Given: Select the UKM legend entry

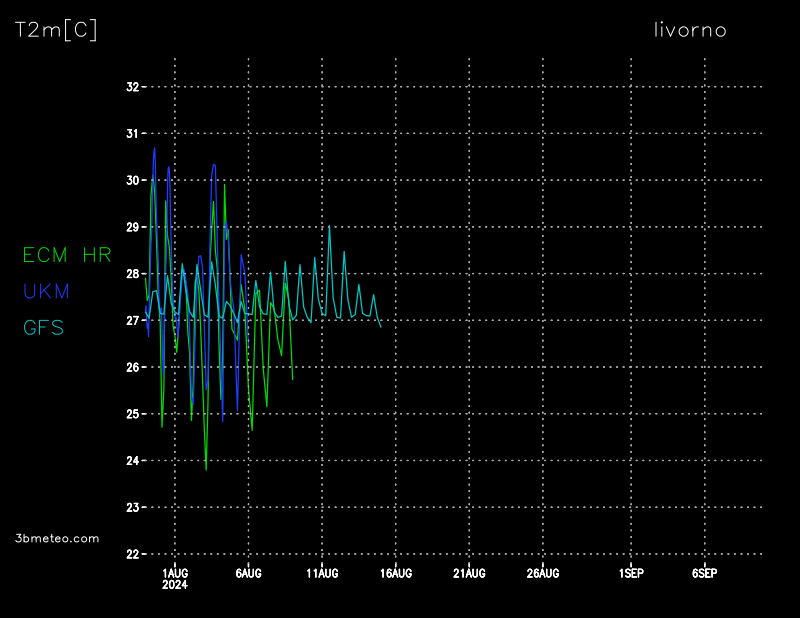Looking at the screenshot, I should (45, 291).
